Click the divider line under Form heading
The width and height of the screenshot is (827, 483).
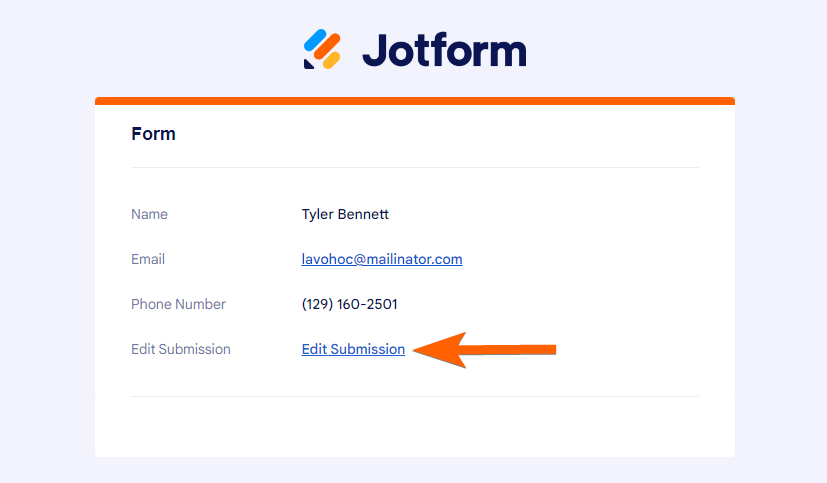point(415,167)
